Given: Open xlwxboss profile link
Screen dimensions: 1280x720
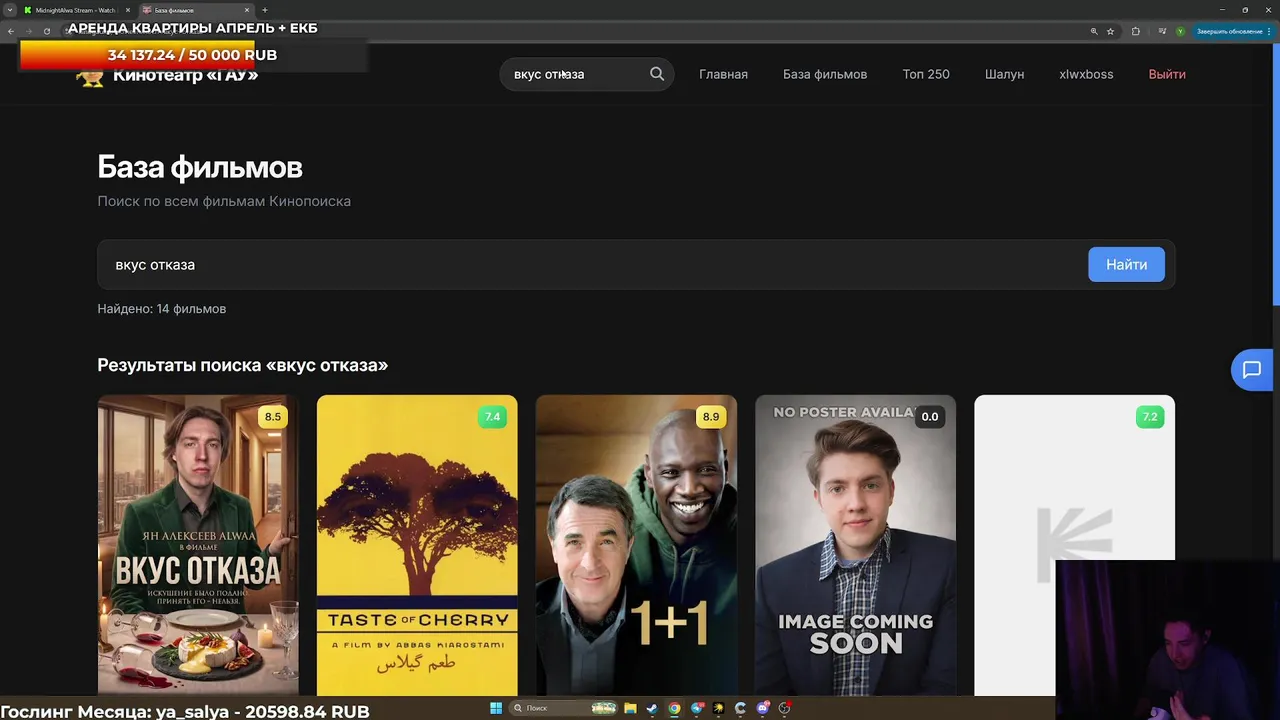Looking at the screenshot, I should coord(1086,74).
